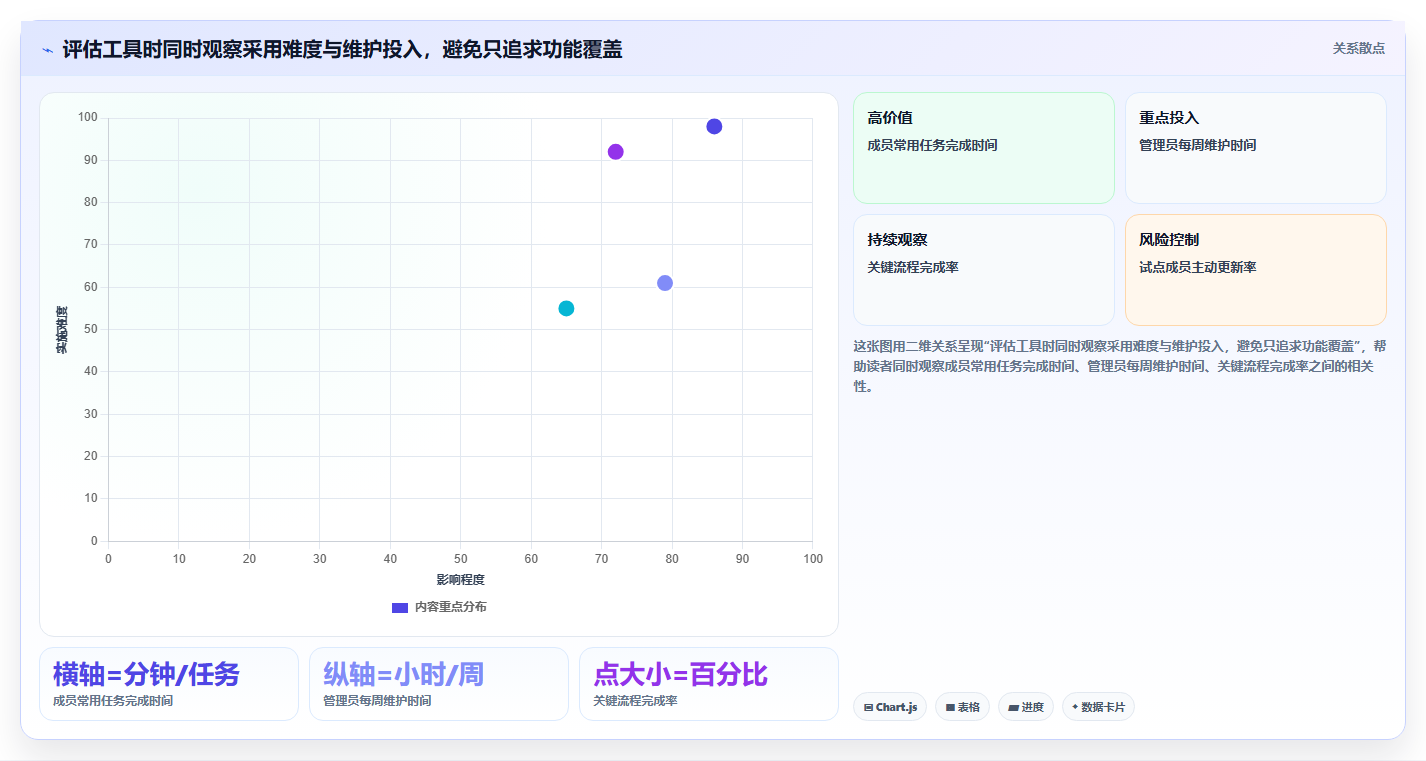Click the Chart.js tag
The width and height of the screenshot is (1426, 761).
[x=890, y=707]
